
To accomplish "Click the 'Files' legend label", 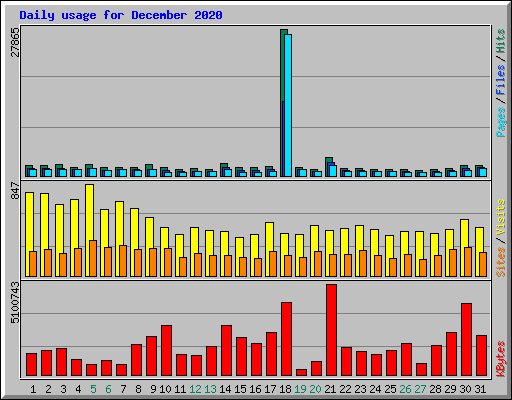I will coord(501,79).
